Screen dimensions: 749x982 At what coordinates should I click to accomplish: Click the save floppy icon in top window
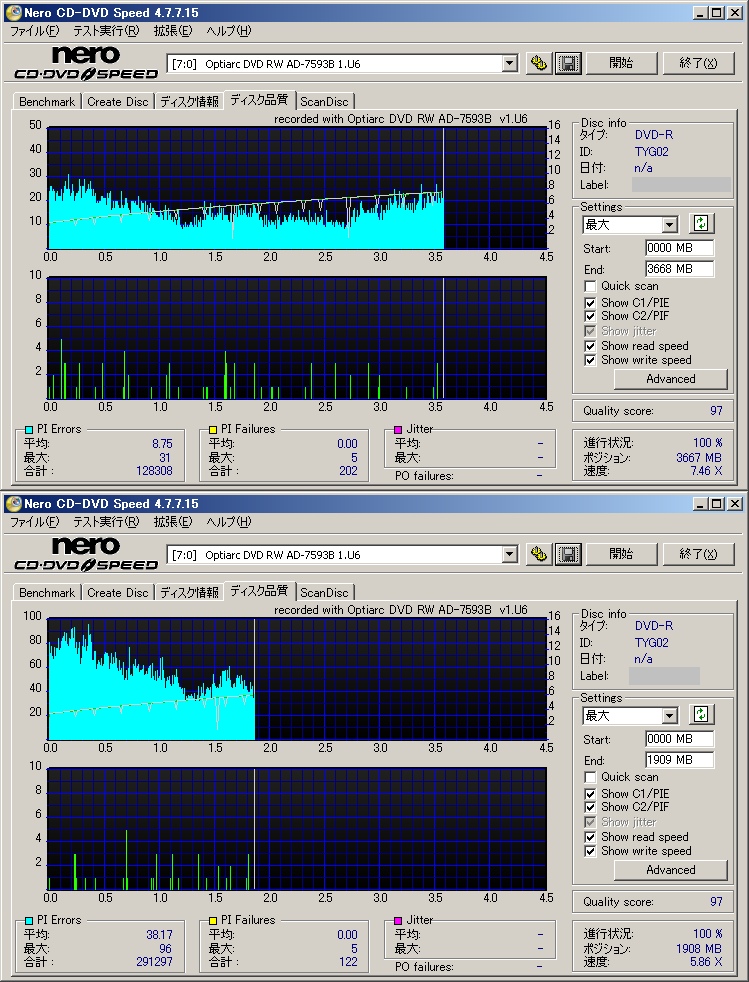568,63
